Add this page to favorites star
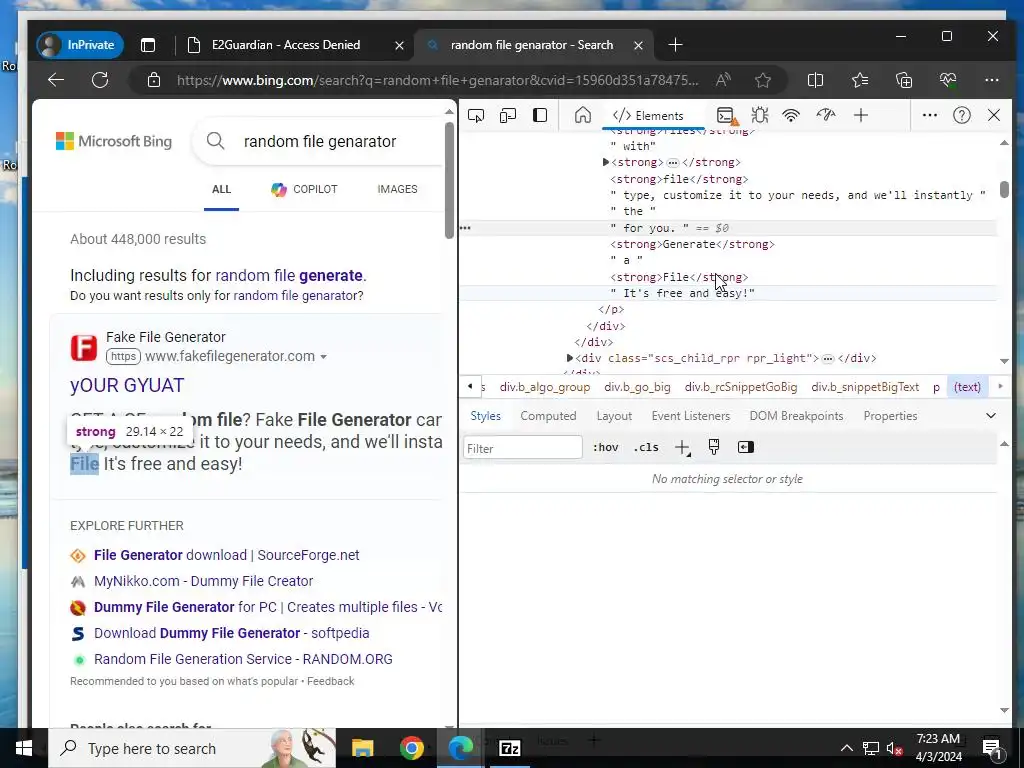1024x768 pixels. [x=763, y=80]
